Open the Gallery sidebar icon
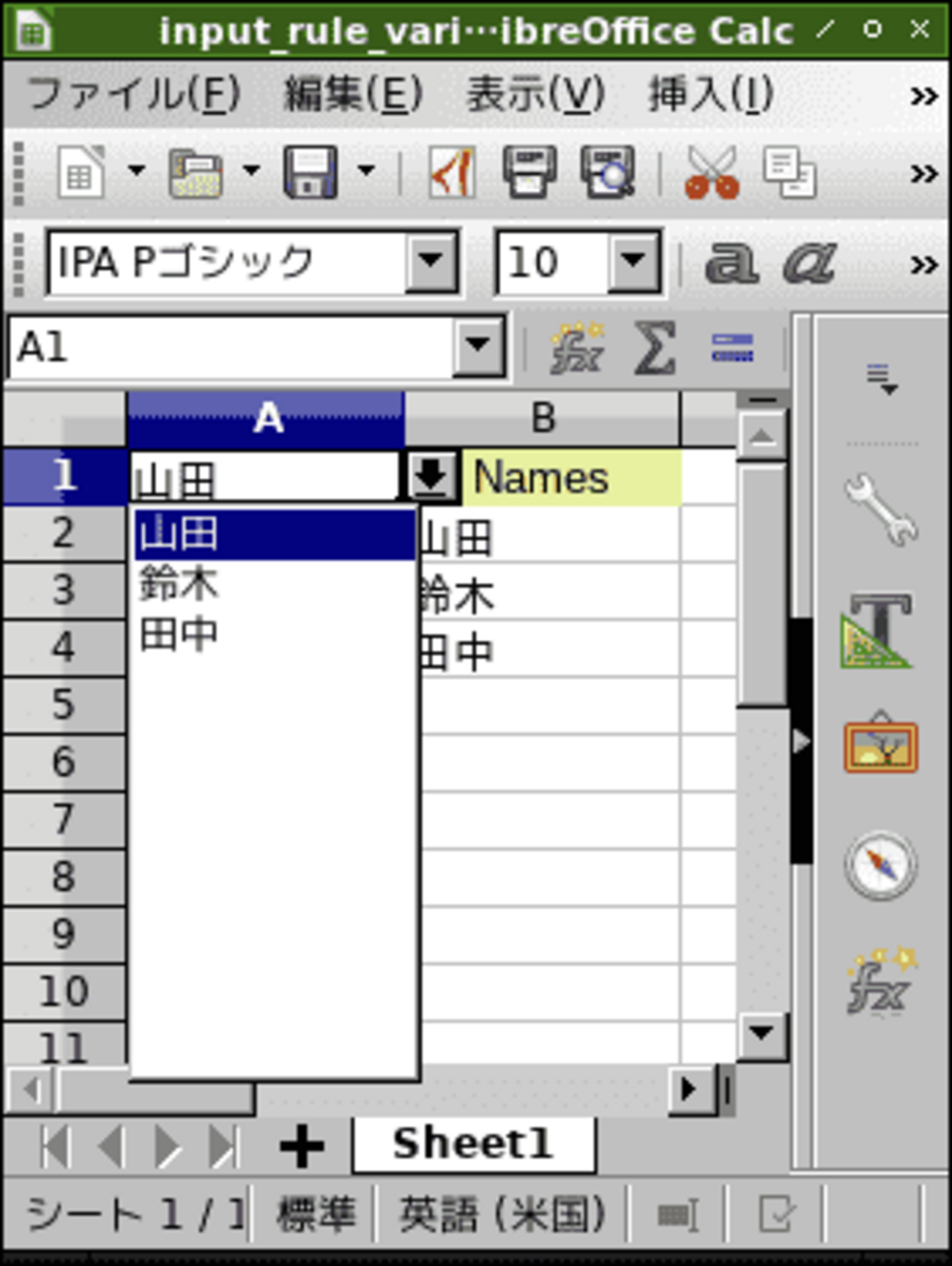Viewport: 952px width, 1266px height. pos(881,743)
